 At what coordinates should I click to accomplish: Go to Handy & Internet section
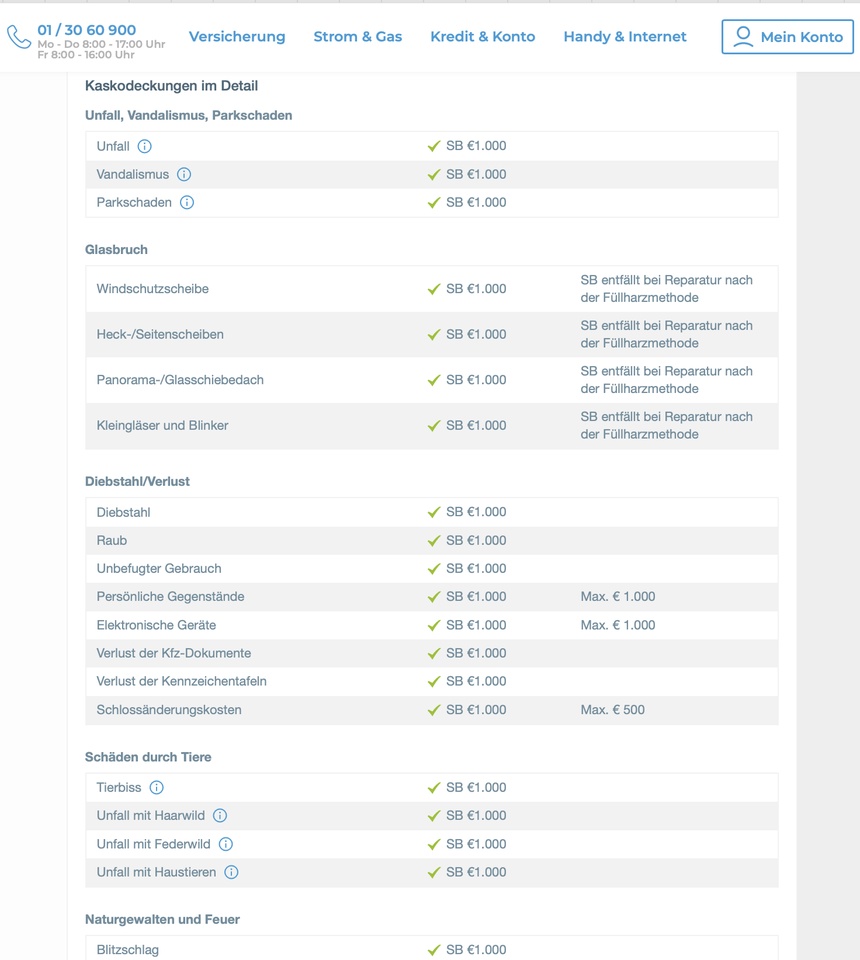[x=625, y=37]
